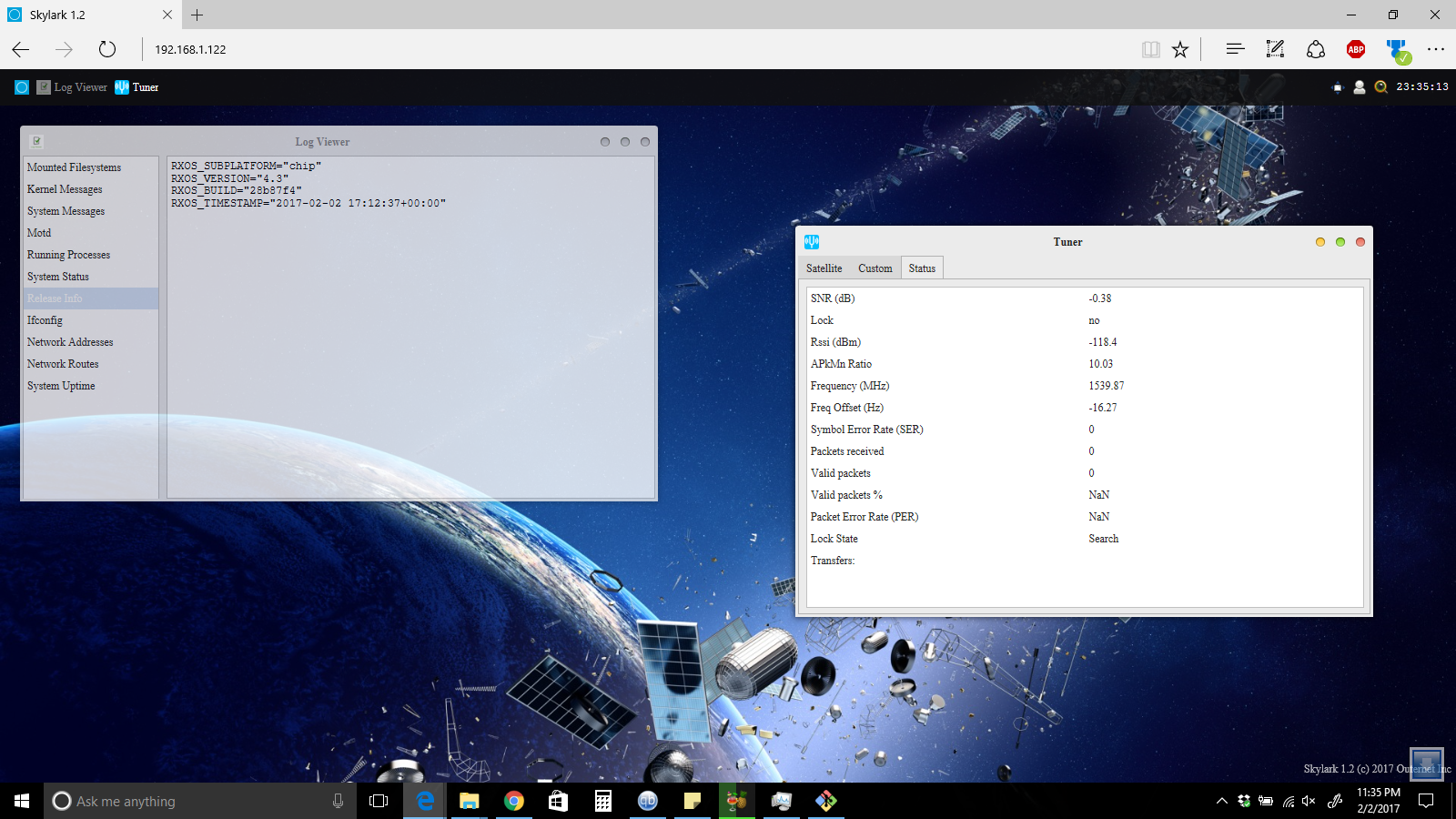
Task: Click the blue ribbon extension icon with checkmark
Action: click(1398, 51)
